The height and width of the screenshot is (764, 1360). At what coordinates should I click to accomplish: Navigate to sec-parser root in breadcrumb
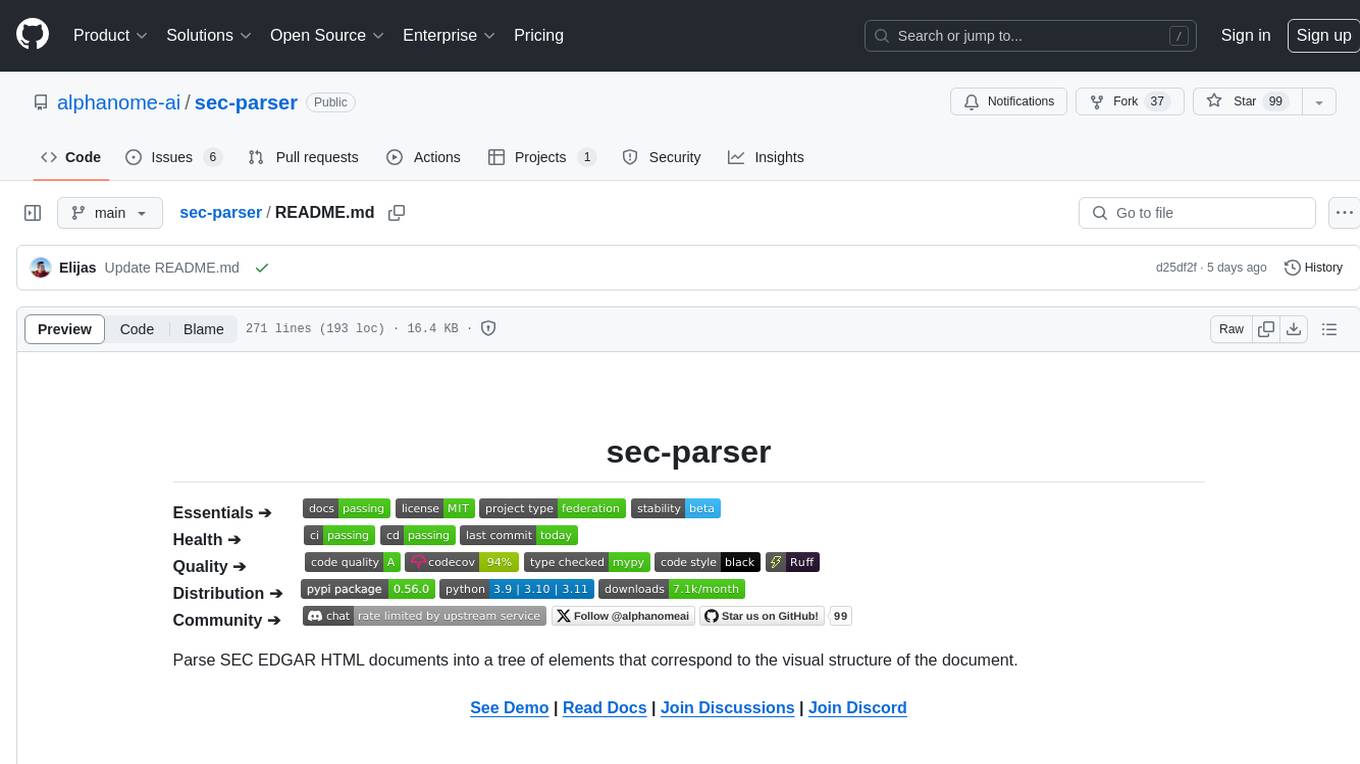[220, 213]
